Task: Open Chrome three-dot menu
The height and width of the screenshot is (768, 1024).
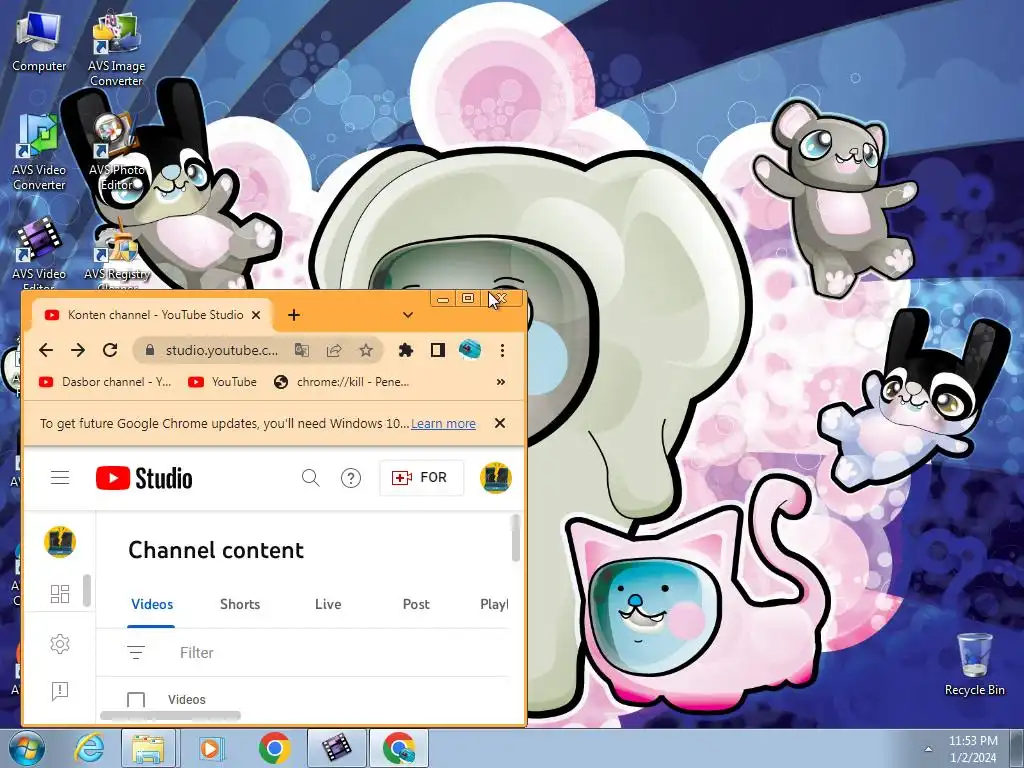Action: click(x=502, y=350)
